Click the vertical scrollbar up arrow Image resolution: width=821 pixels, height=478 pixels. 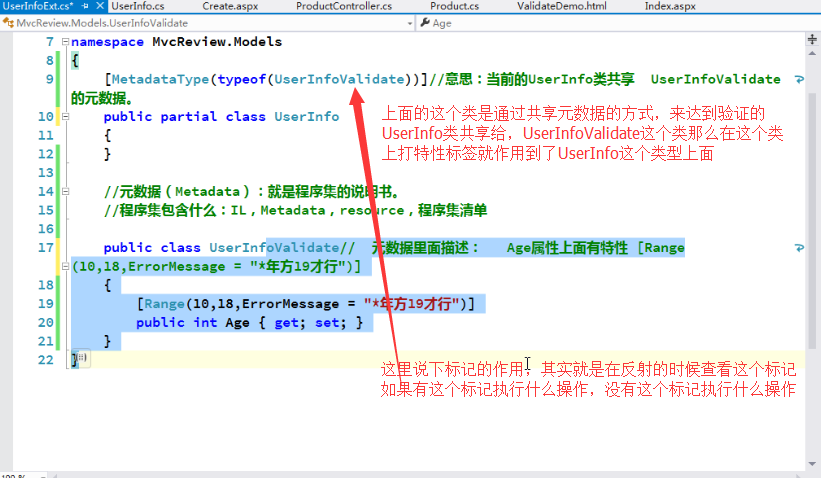[812, 53]
